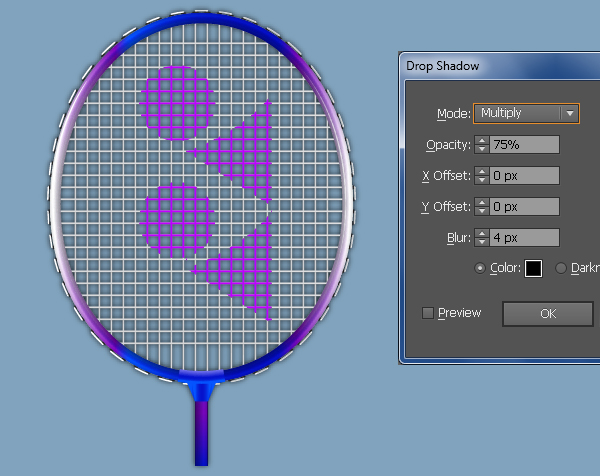Enable the Preview checkbox
Viewport: 600px width, 476px height.
[428, 313]
